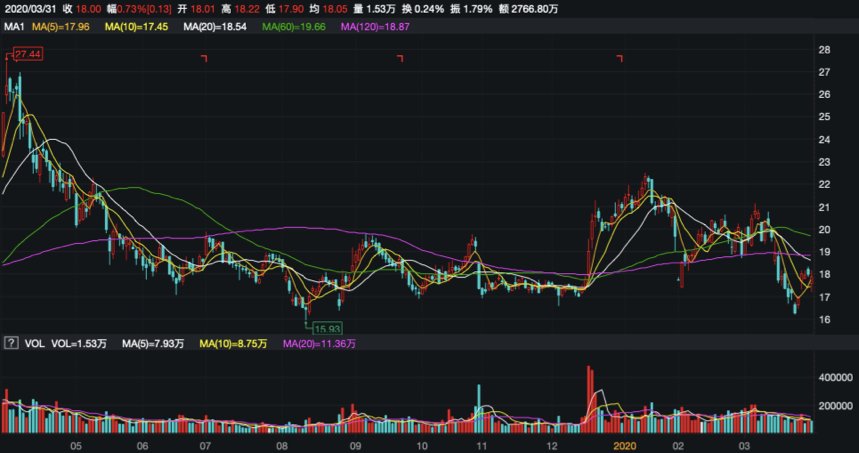Click red corner marker above month 10
Screen dimensions: 859x453
pyautogui.click(x=400, y=58)
